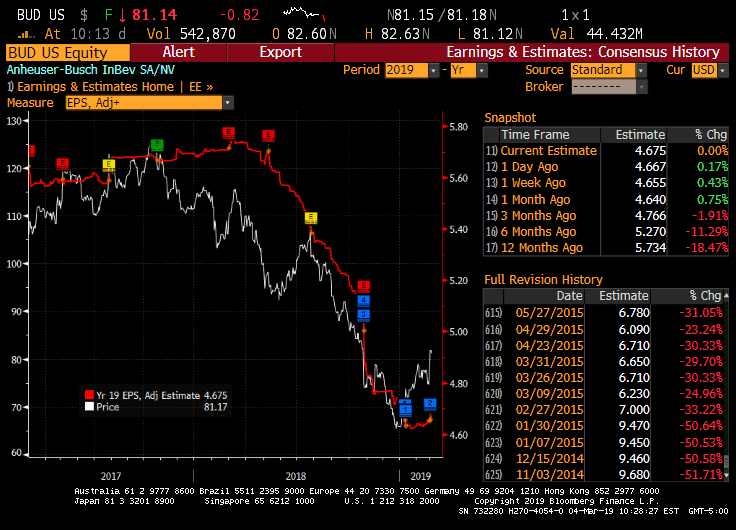Select the 1 Day Ago snapshot row
Image resolution: width=736 pixels, height=530 pixels.
[x=606, y=167]
